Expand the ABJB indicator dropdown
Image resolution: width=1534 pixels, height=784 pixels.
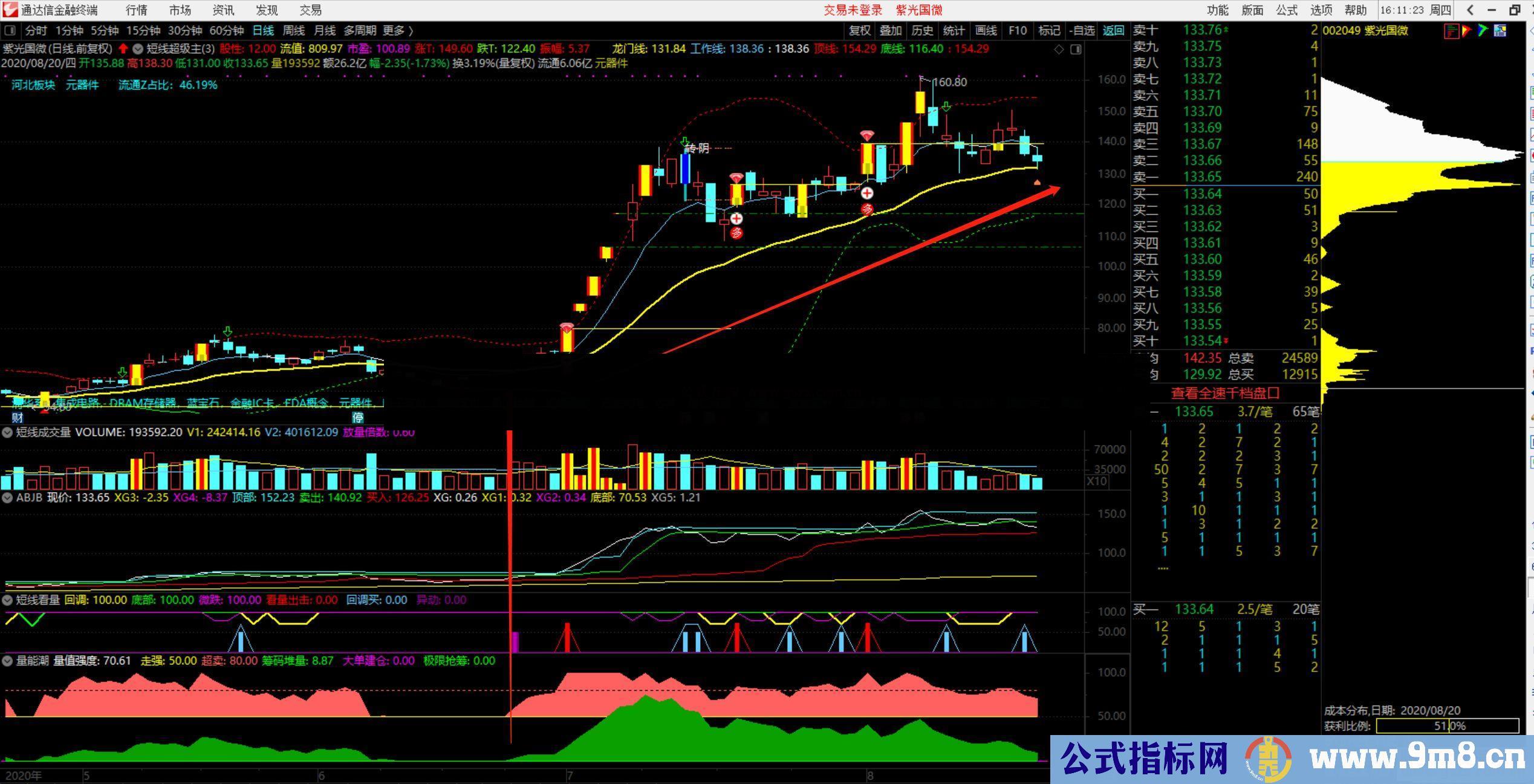click(7, 498)
